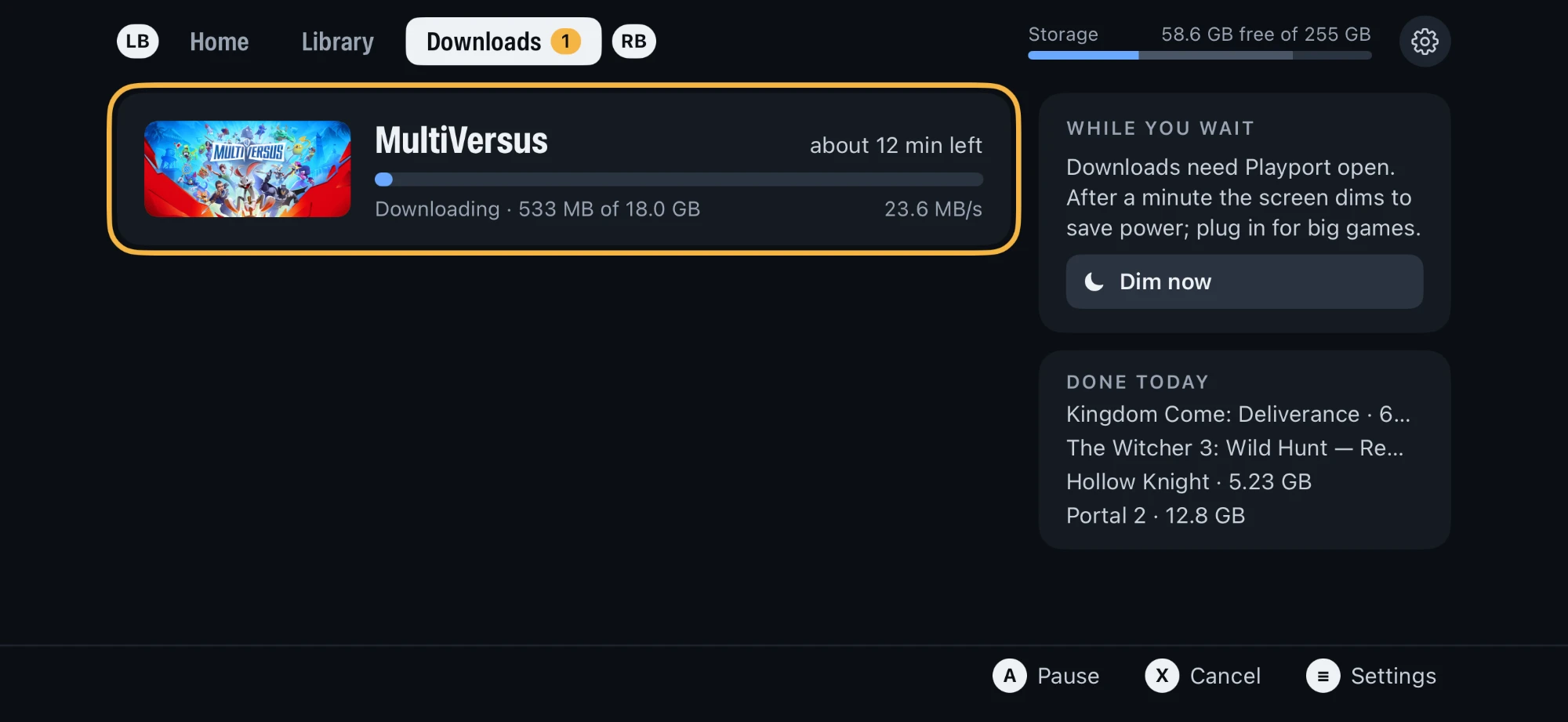Click the X button glyph for Cancel
The width and height of the screenshot is (1568, 722).
click(1162, 676)
